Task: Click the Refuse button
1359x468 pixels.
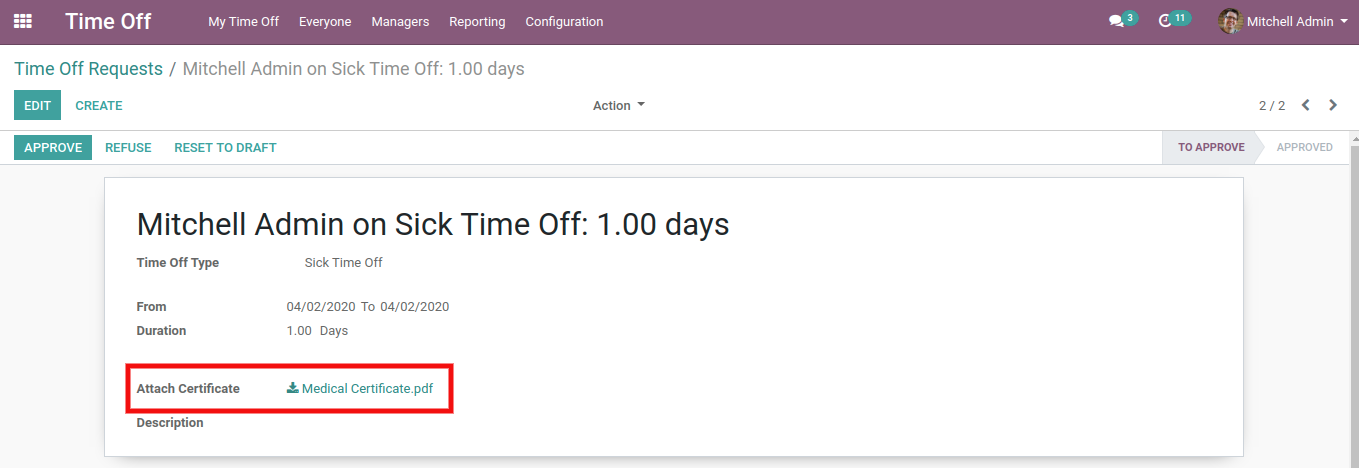Action: (x=128, y=147)
